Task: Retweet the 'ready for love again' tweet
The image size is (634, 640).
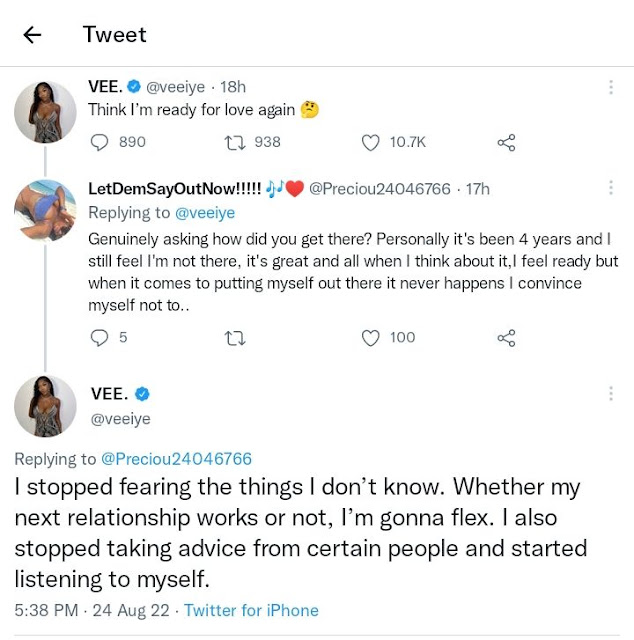Action: [235, 142]
